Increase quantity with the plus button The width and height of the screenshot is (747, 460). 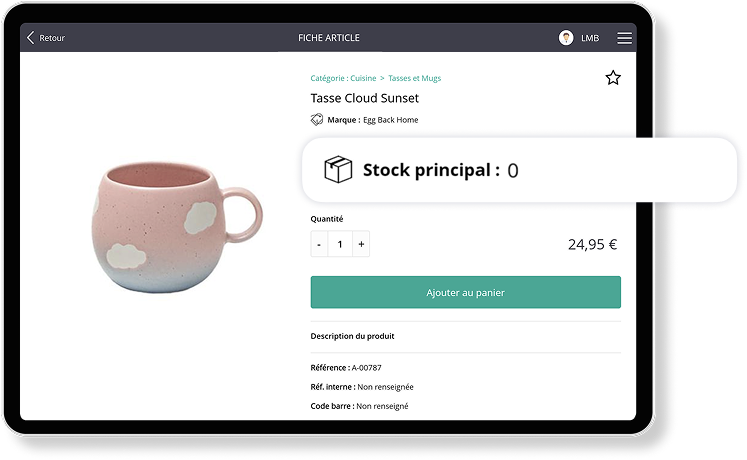361,244
